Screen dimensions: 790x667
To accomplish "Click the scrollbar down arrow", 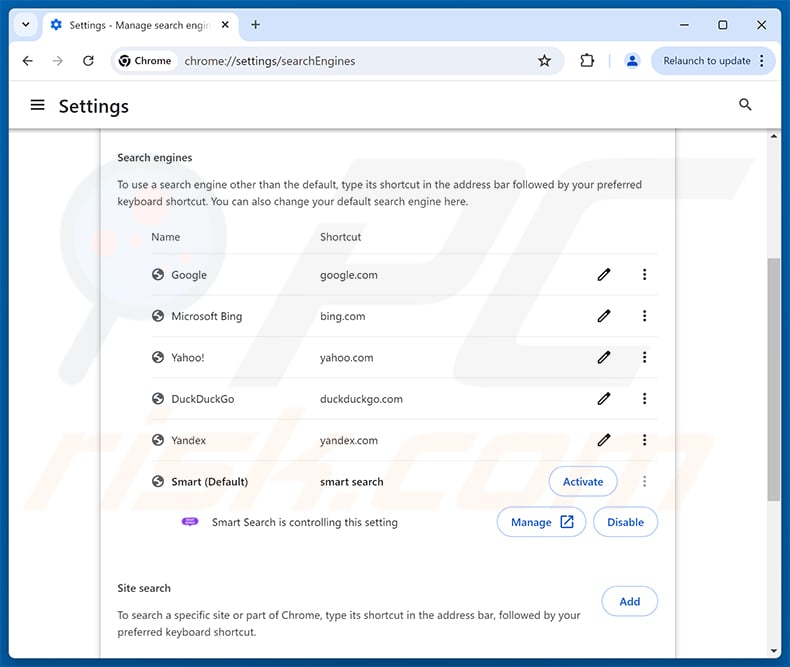I will 773,651.
